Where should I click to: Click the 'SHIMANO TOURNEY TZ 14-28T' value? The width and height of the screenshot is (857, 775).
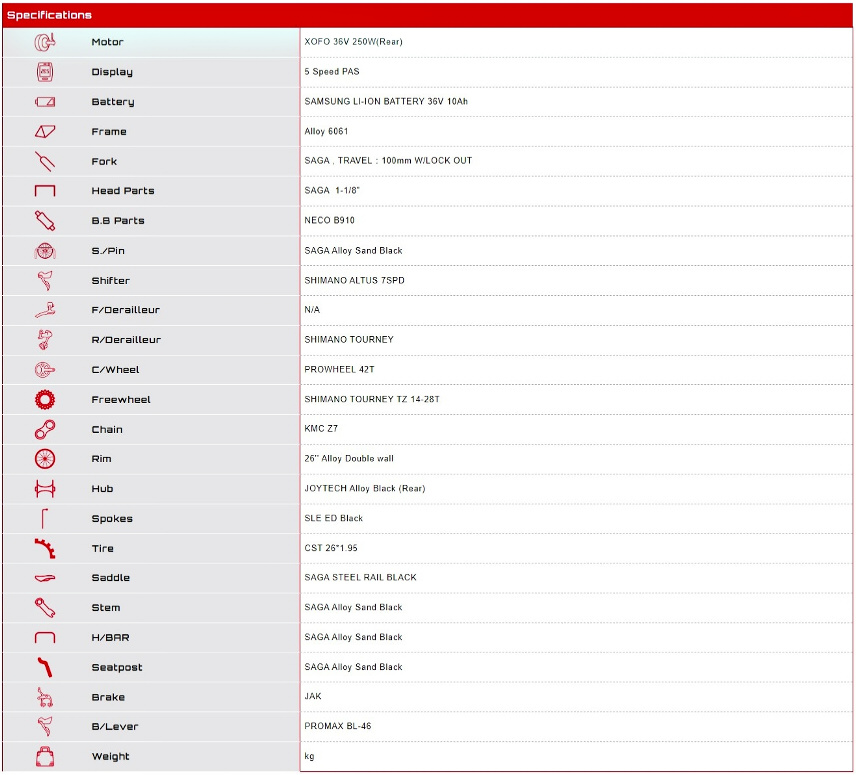(372, 400)
